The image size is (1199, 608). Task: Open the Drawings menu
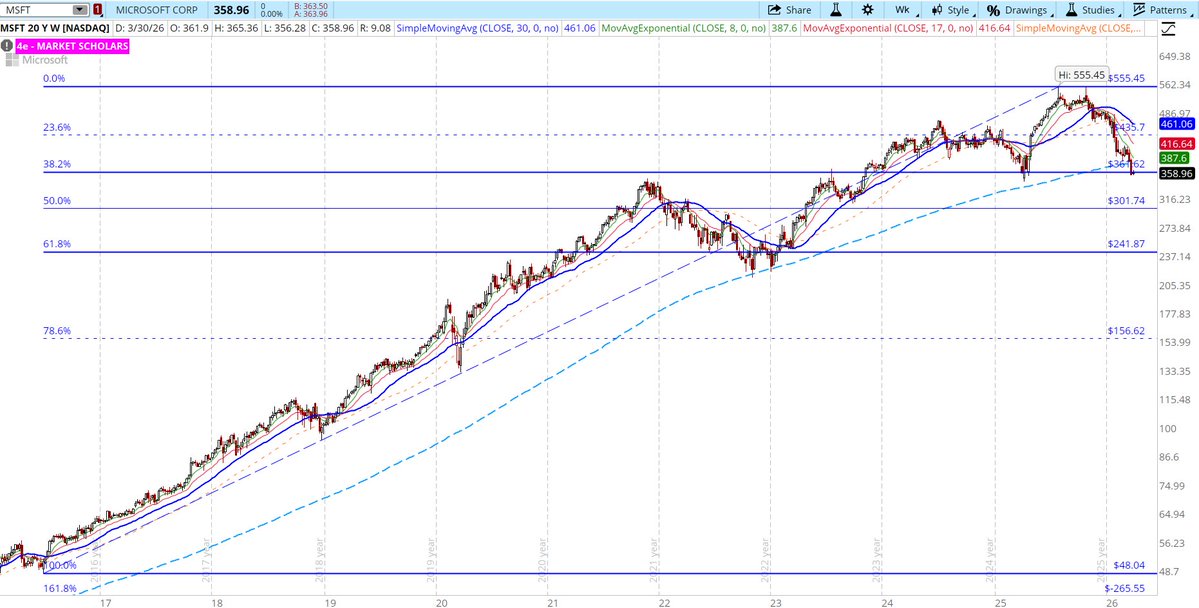[1017, 10]
